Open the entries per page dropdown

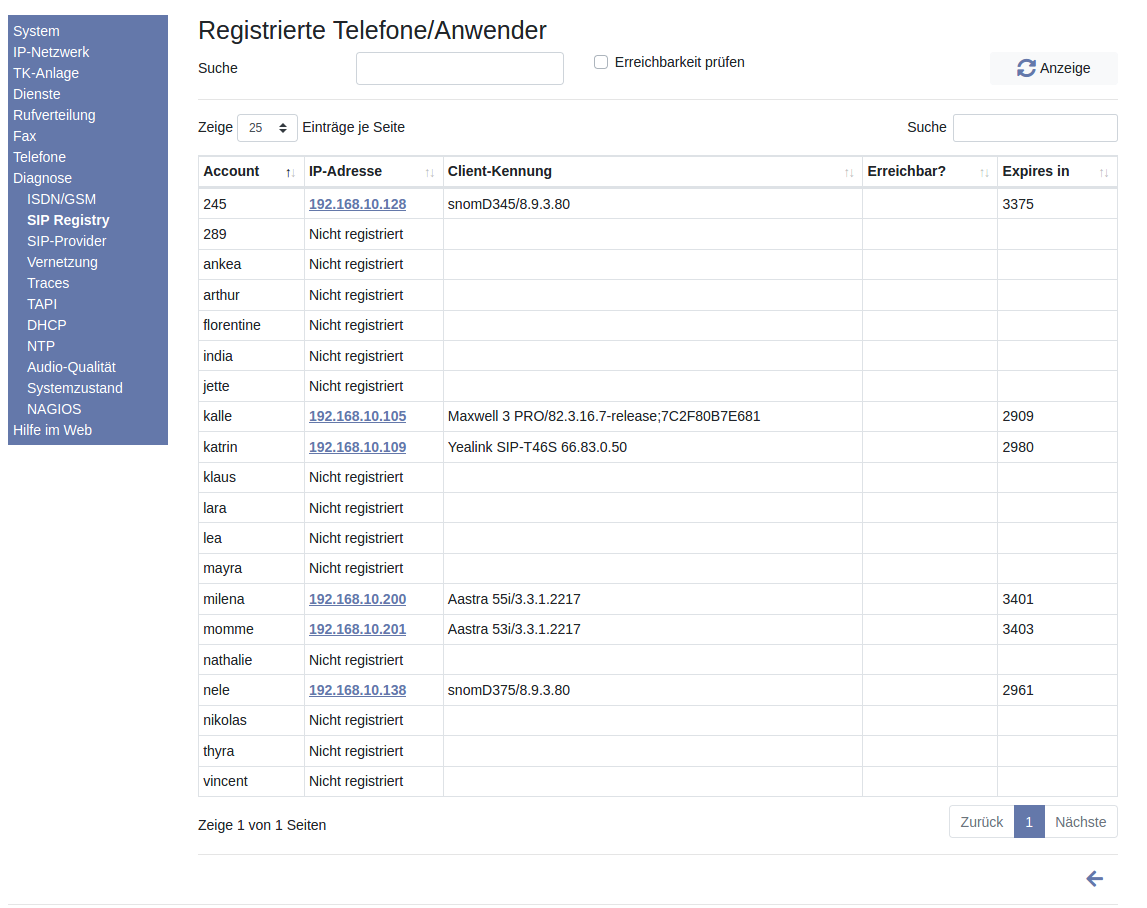[x=267, y=128]
